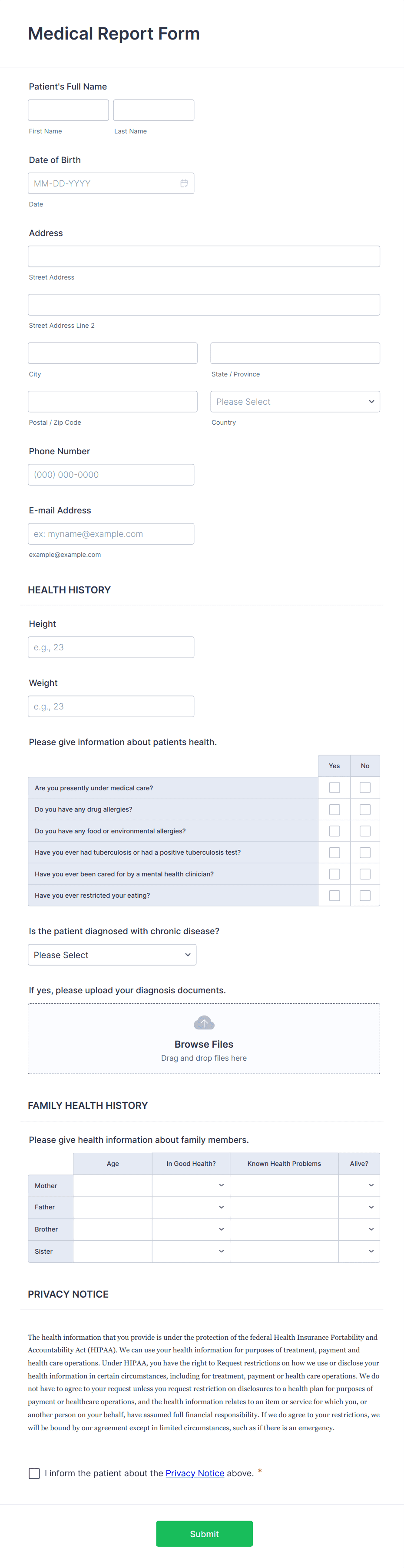
Task: Check Yes for tuberculosis test question
Action: (334, 852)
